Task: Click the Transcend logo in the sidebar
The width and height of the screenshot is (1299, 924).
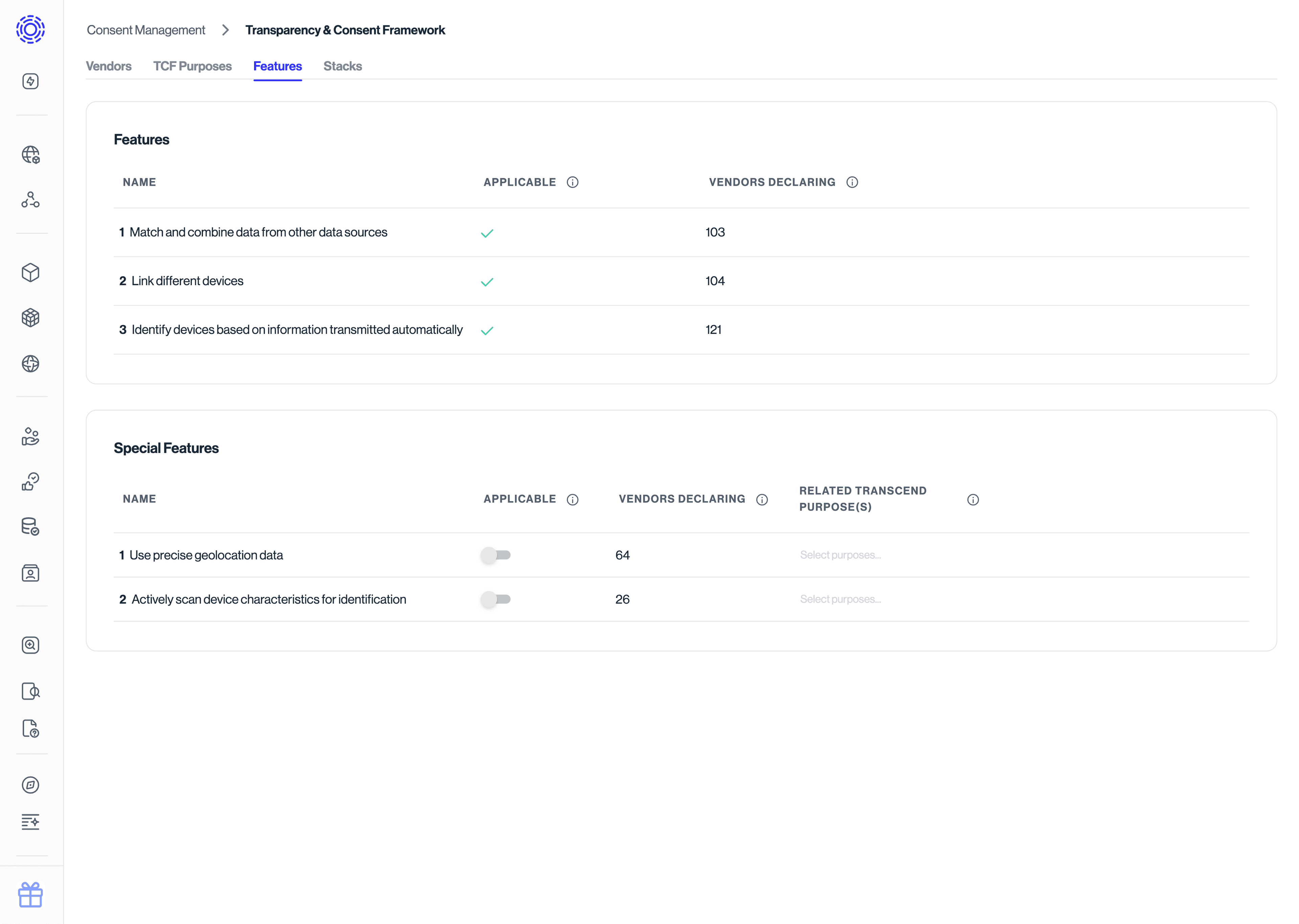Action: click(30, 29)
